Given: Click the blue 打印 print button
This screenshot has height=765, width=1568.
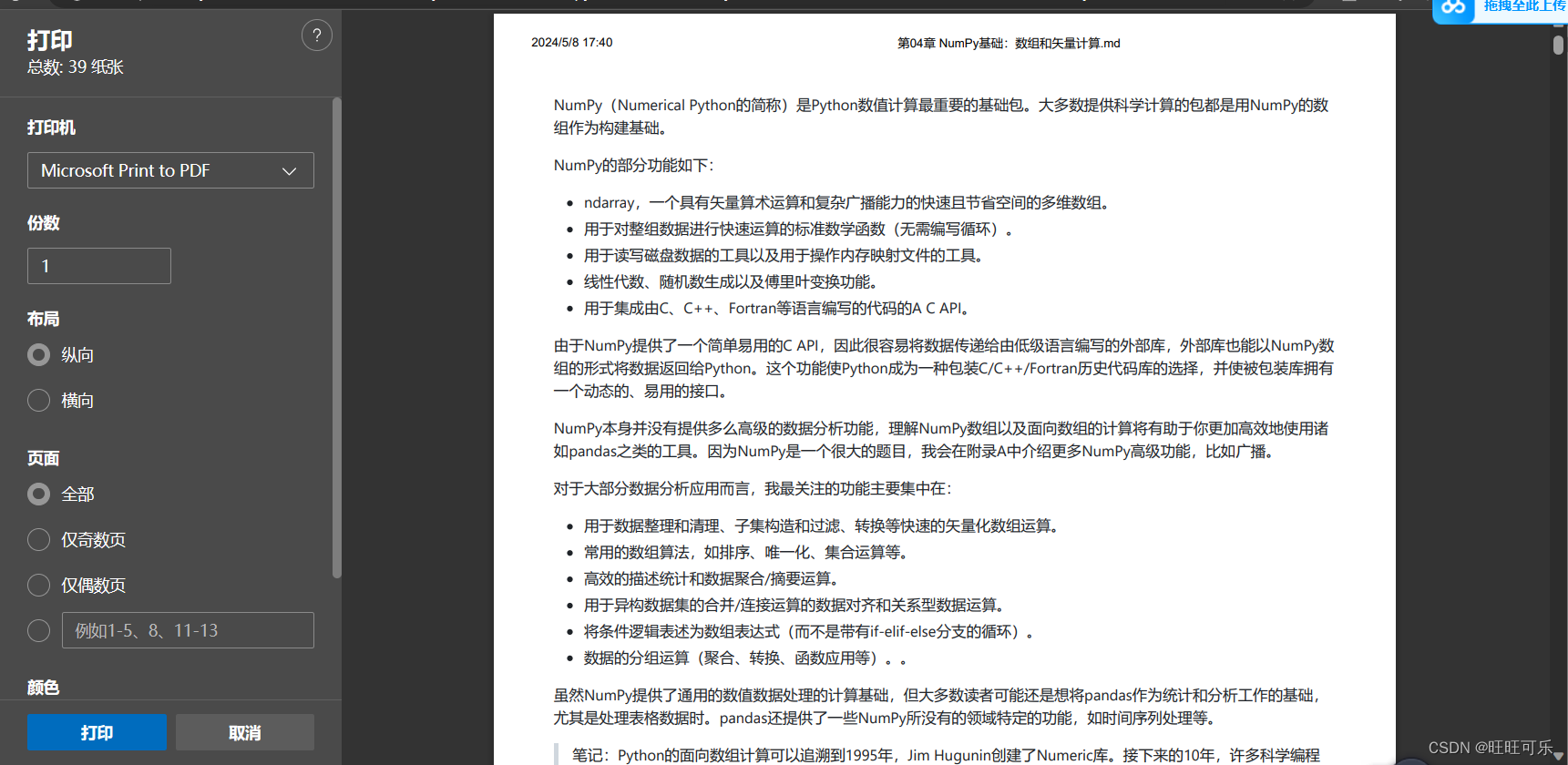Looking at the screenshot, I should pos(97,732).
